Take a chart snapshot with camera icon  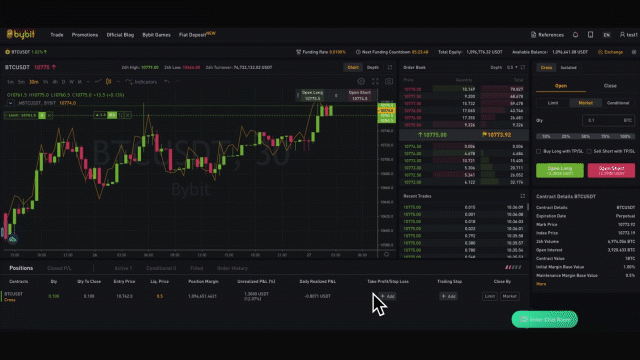389,82
